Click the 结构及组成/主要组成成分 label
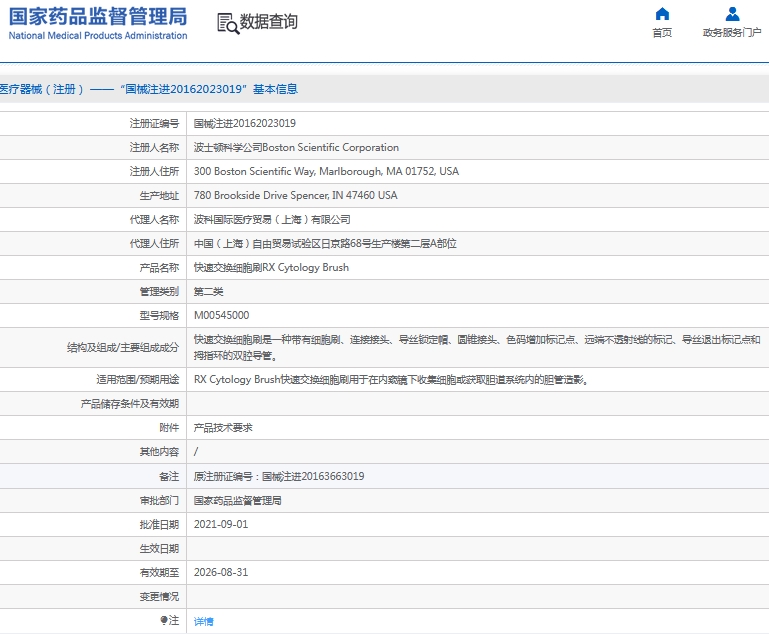This screenshot has height=634, width=769. (123, 348)
